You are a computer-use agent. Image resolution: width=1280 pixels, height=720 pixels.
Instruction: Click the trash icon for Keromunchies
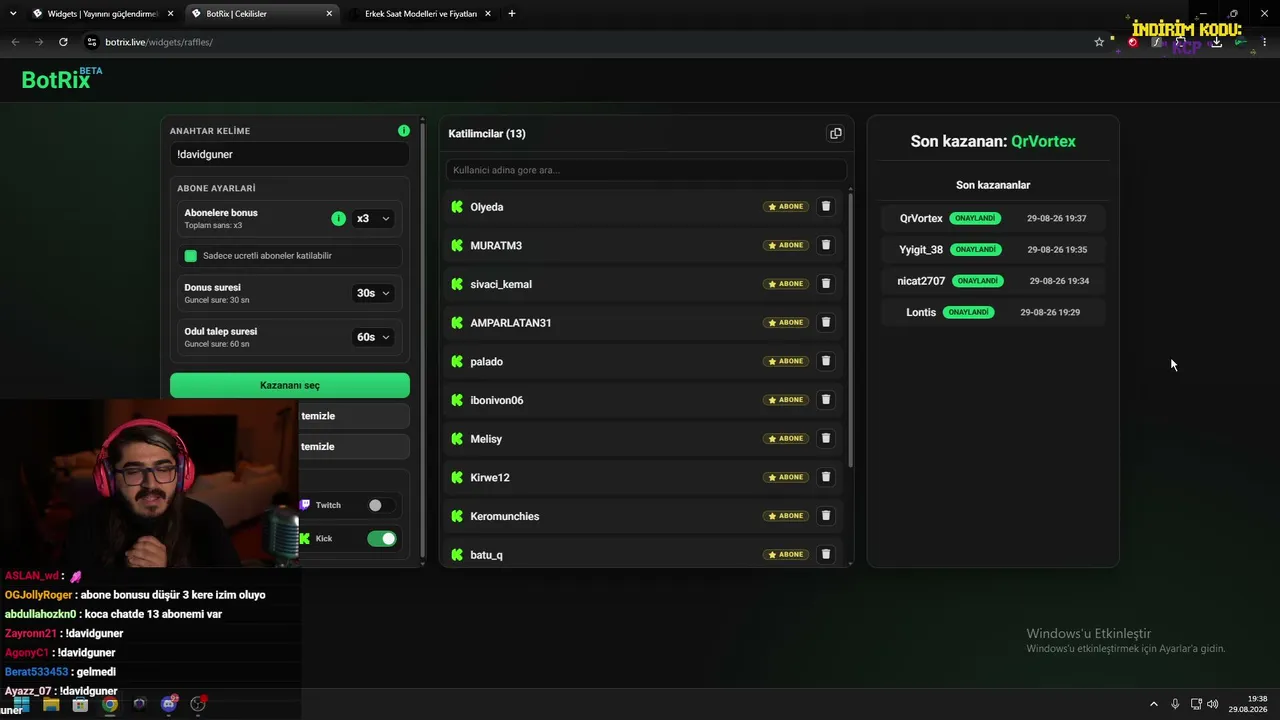(826, 516)
